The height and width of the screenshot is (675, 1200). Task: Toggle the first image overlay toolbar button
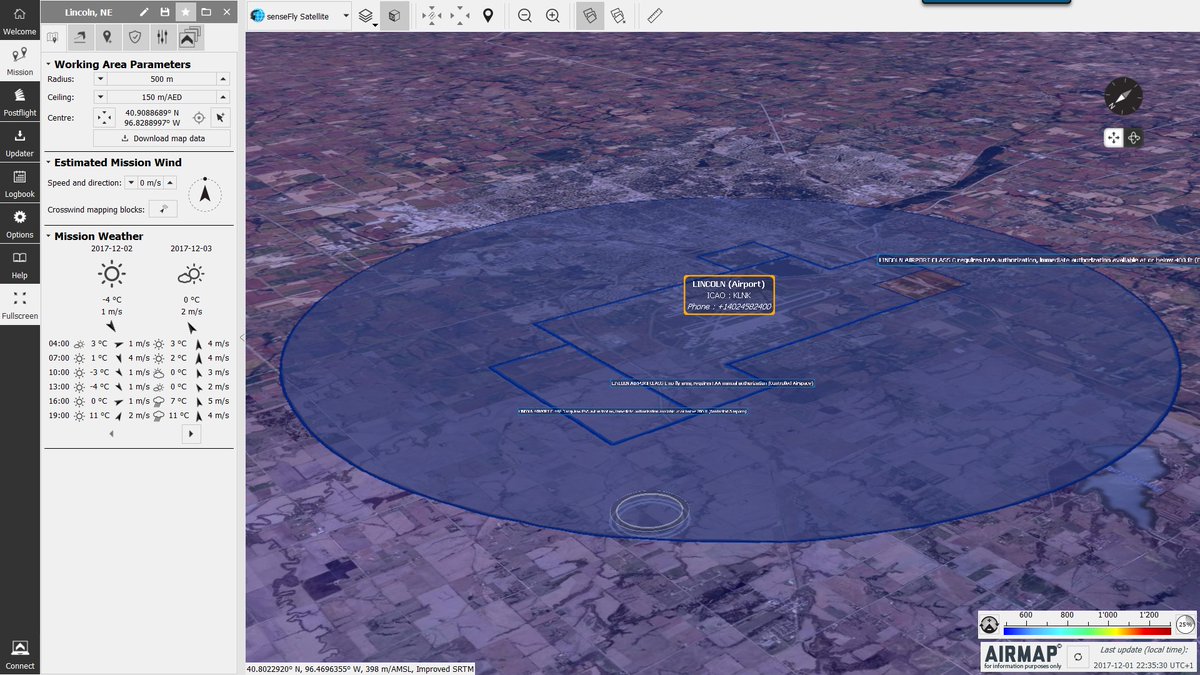pos(590,16)
